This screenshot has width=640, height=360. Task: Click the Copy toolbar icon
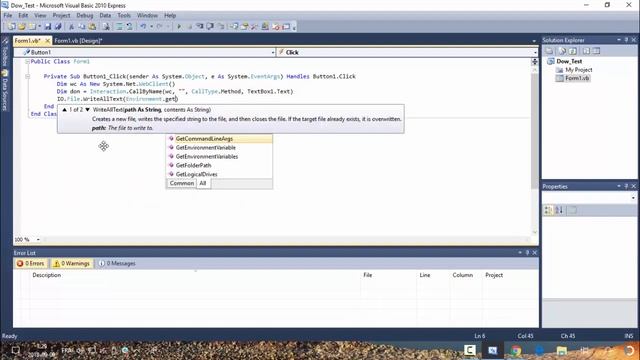click(82, 27)
